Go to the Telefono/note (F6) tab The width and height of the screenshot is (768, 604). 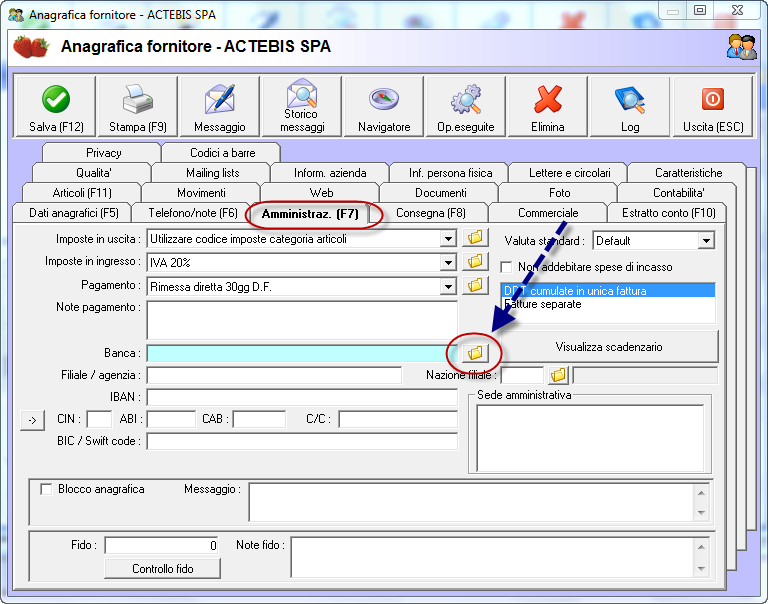(x=193, y=213)
